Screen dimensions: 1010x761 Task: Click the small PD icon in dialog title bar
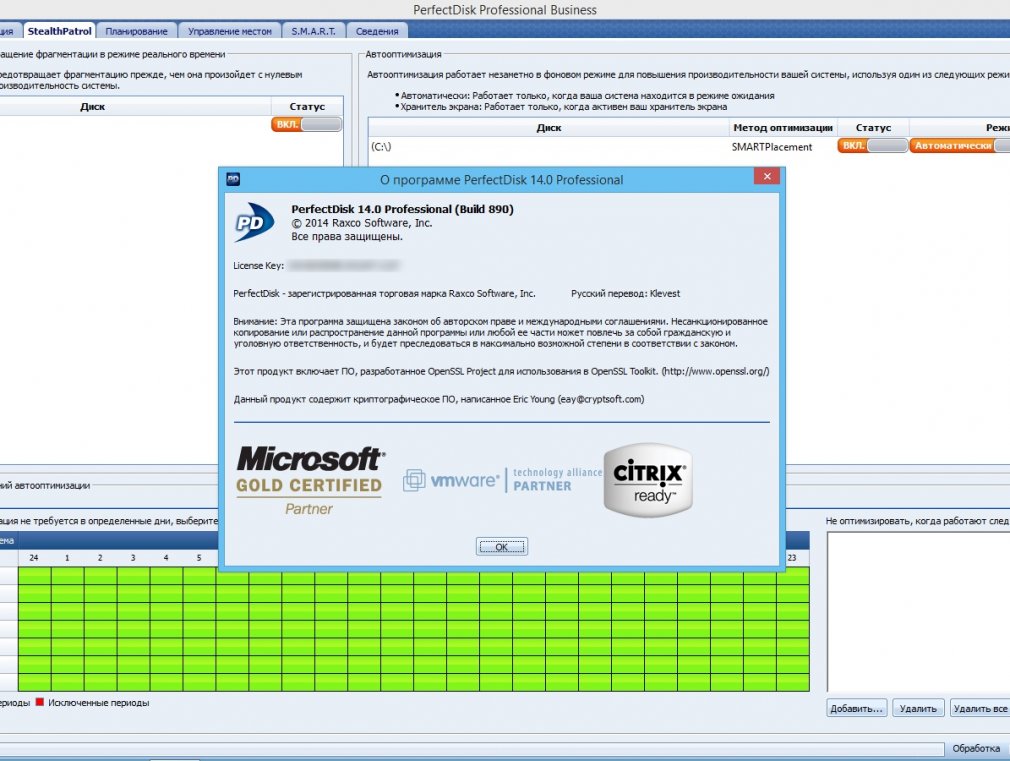point(233,179)
